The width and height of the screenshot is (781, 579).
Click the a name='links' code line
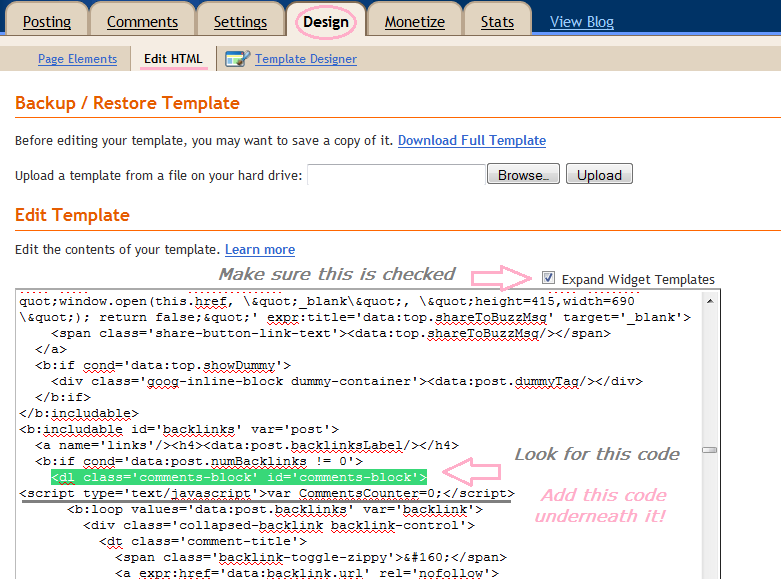tap(247, 445)
